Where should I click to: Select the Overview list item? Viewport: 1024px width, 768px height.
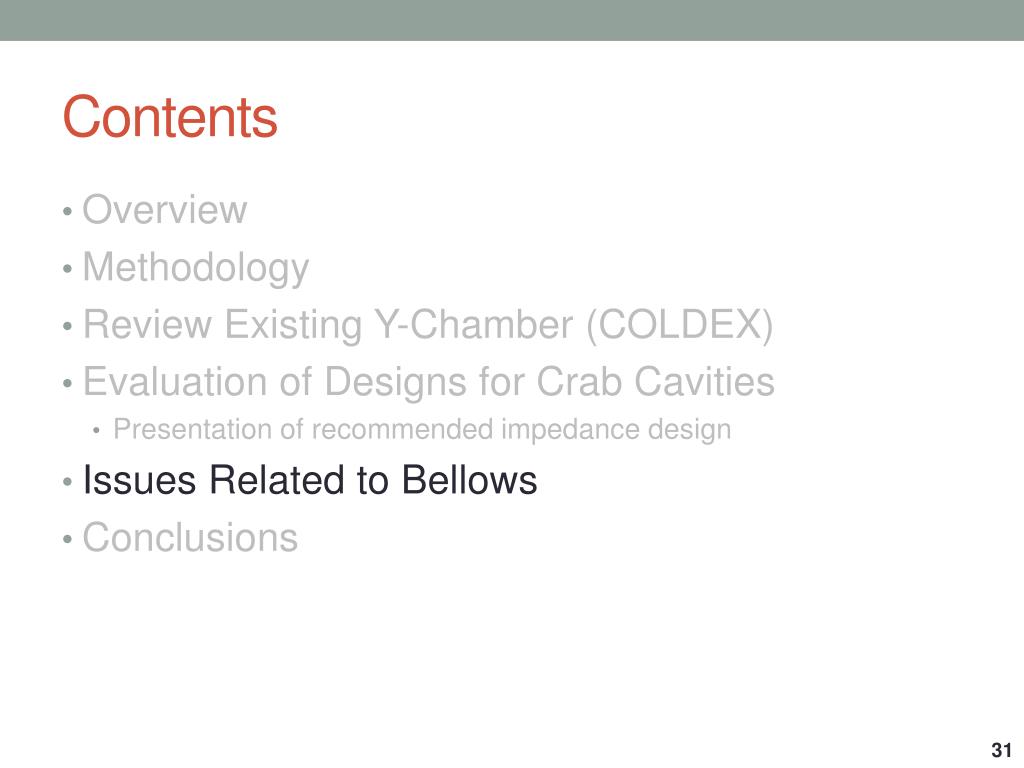point(165,210)
